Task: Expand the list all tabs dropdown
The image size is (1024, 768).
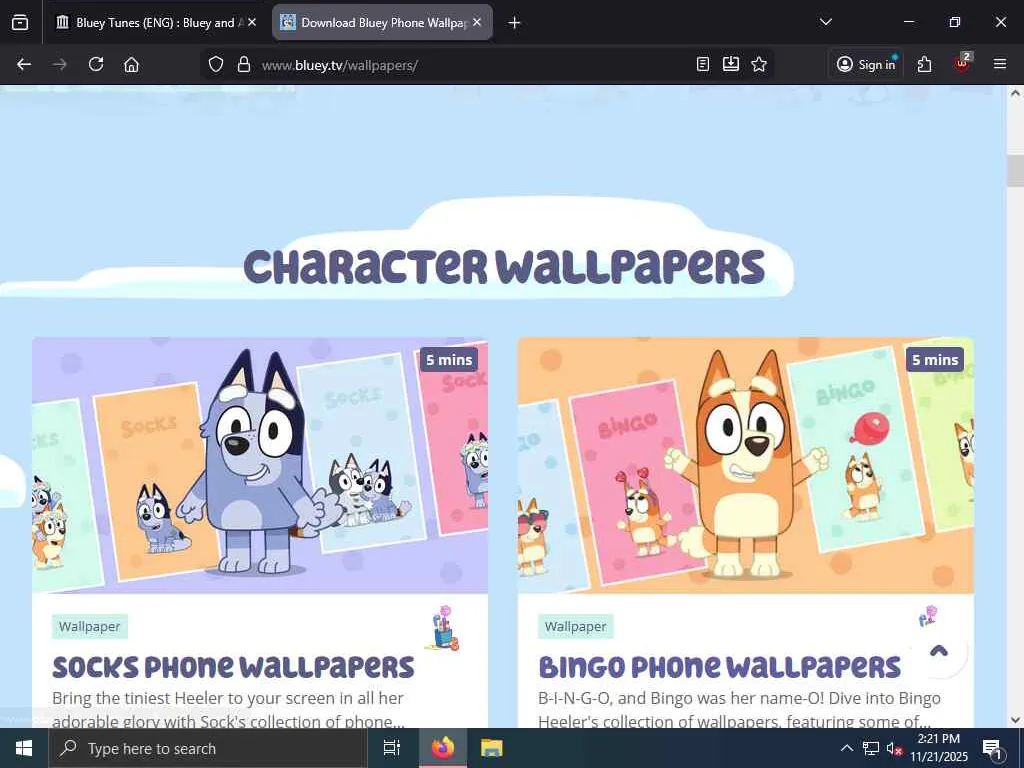Action: click(825, 22)
